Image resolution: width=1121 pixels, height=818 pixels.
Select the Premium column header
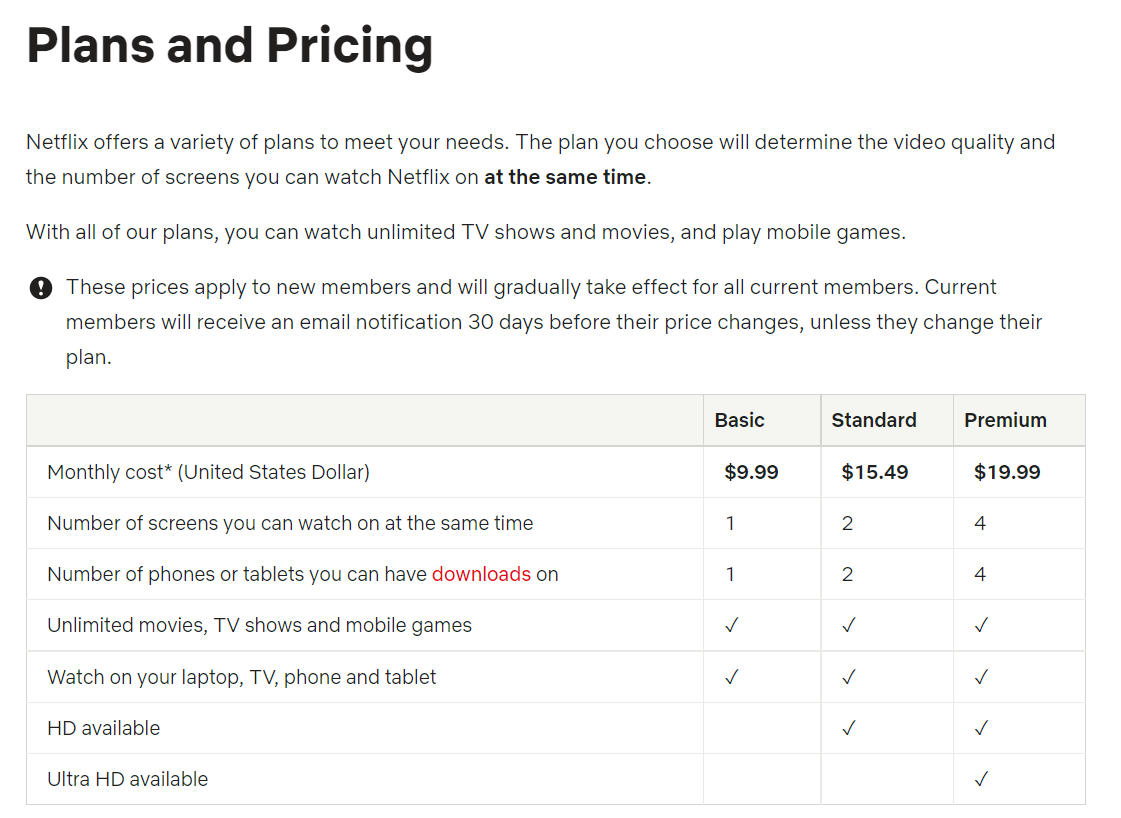pos(1005,420)
